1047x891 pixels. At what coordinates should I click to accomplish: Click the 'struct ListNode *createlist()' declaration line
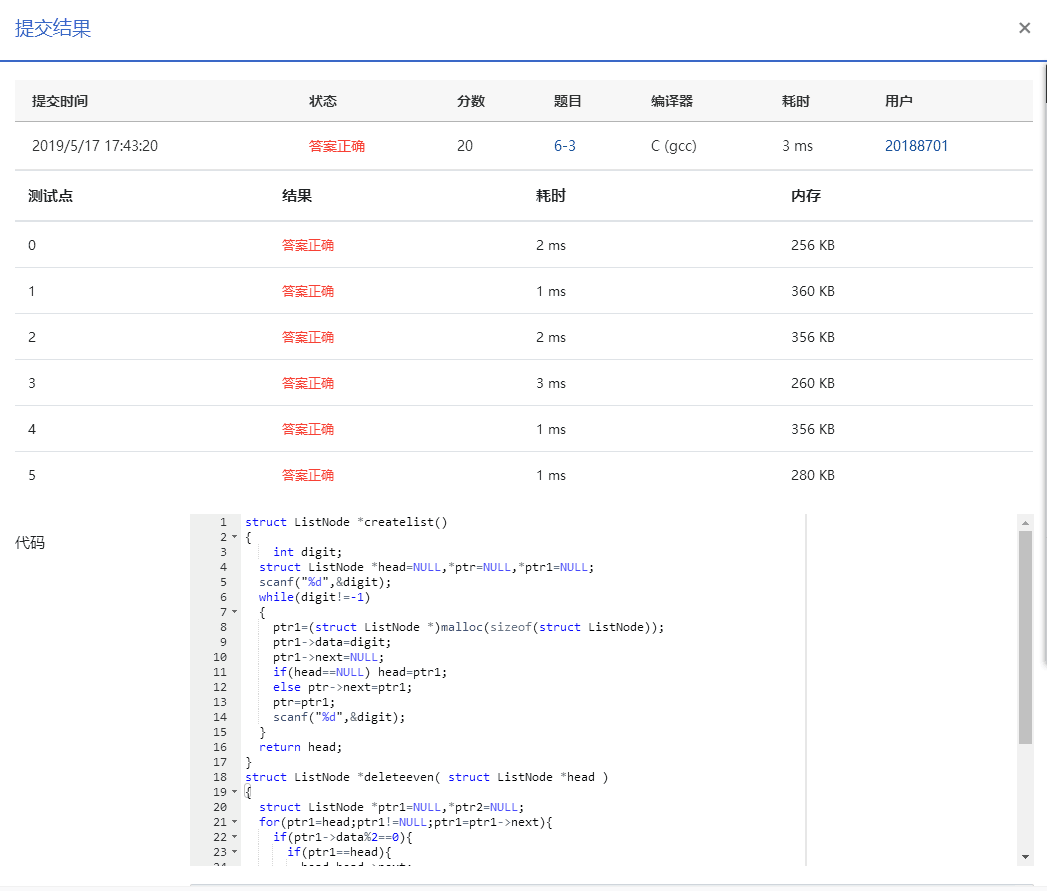(x=346, y=522)
